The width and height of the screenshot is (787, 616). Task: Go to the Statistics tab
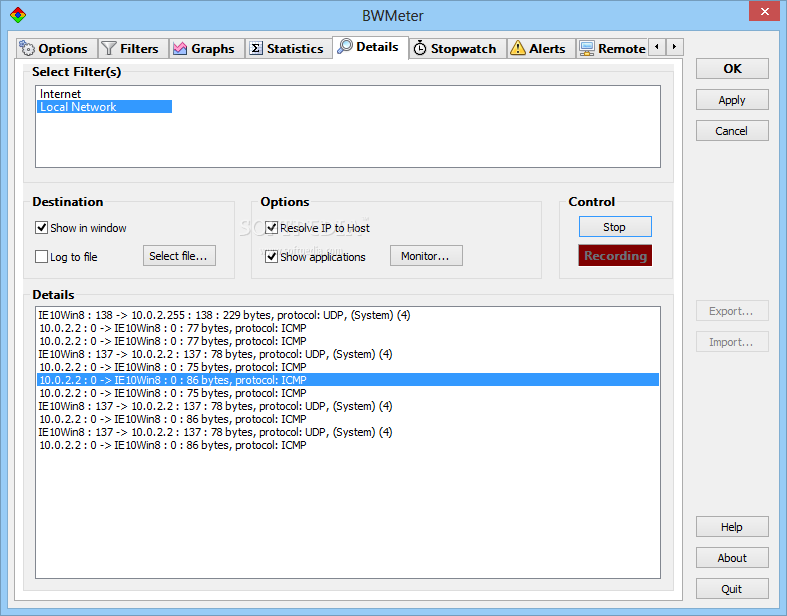coord(289,49)
